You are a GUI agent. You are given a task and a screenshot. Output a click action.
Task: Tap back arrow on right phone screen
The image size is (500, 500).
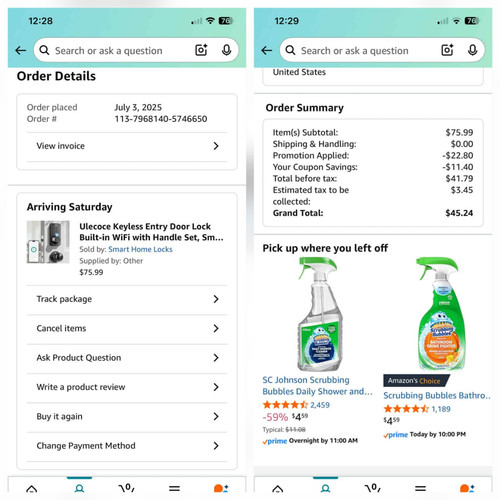(x=267, y=51)
